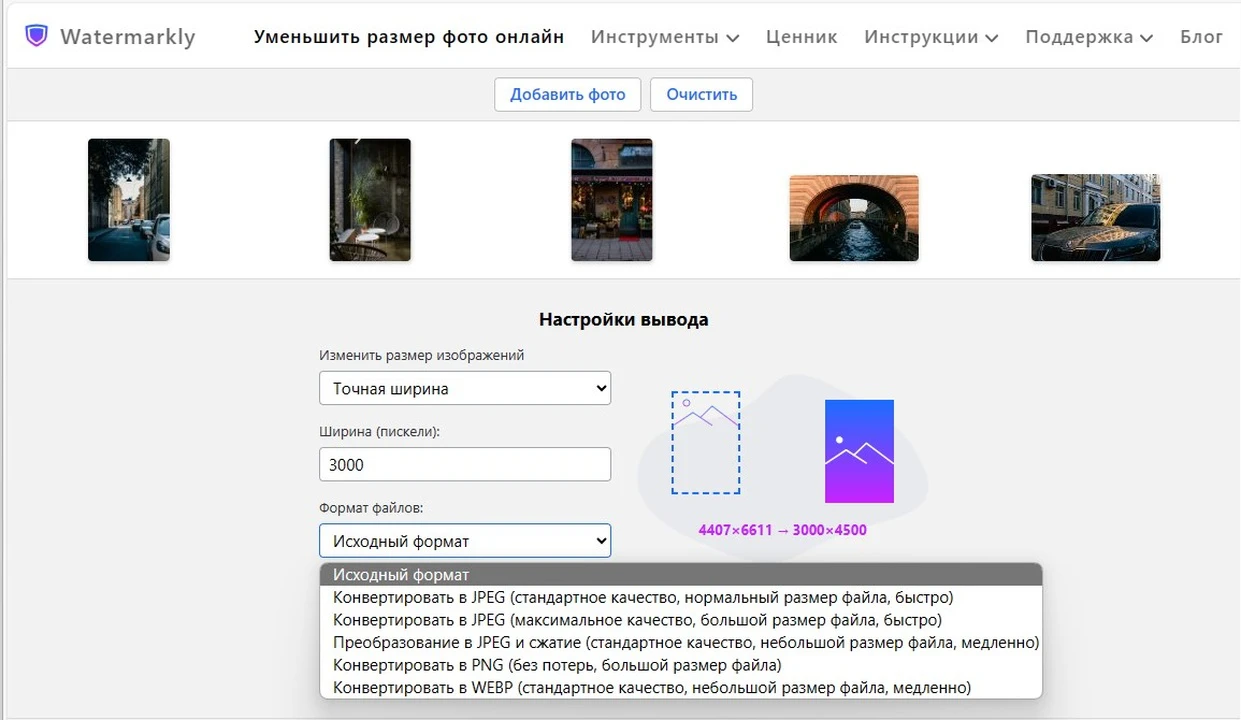The image size is (1241, 720).
Task: Expand the Поддержка navigation menu
Action: pos(1088,37)
